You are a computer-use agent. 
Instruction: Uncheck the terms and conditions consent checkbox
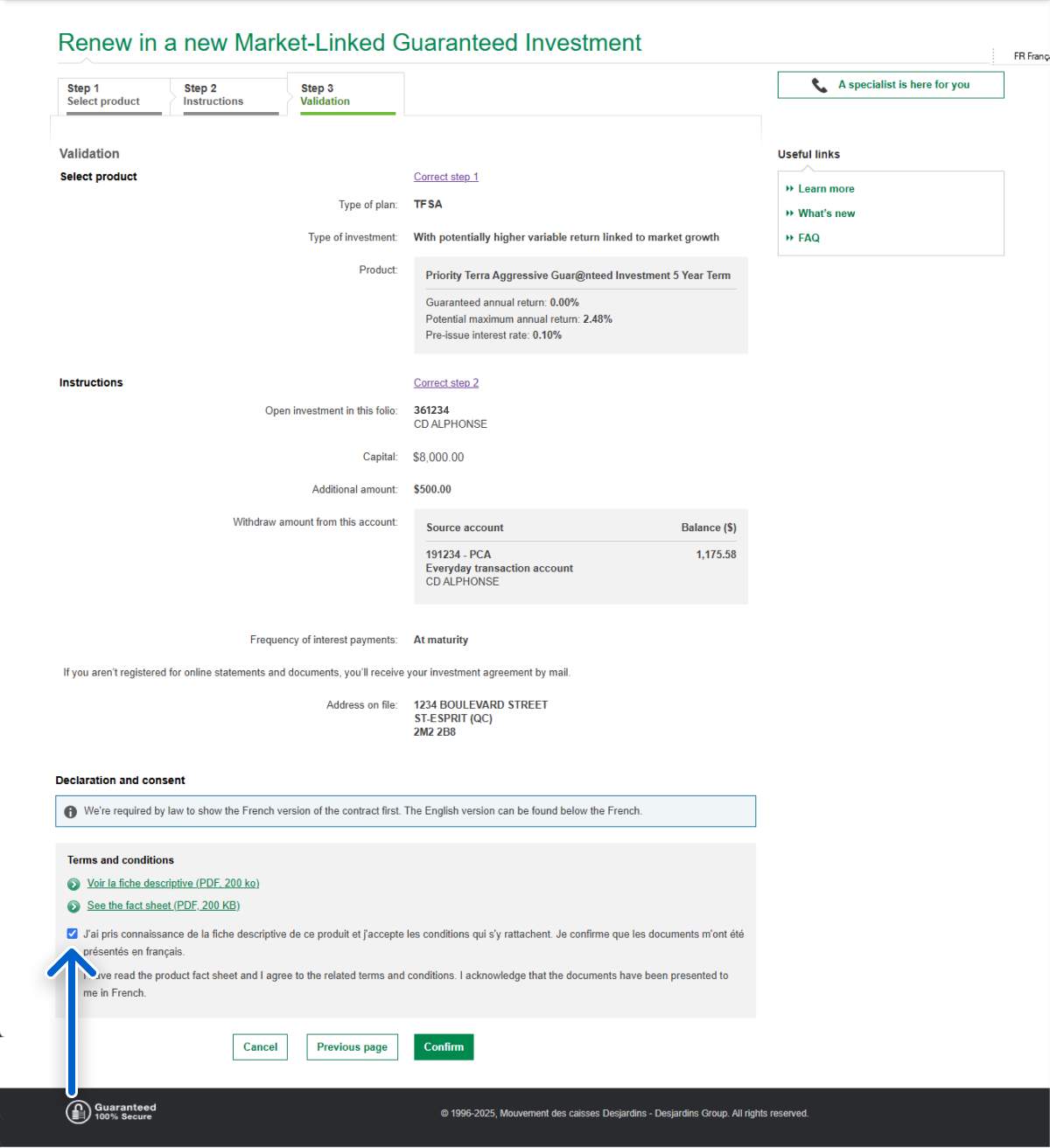coord(73,934)
